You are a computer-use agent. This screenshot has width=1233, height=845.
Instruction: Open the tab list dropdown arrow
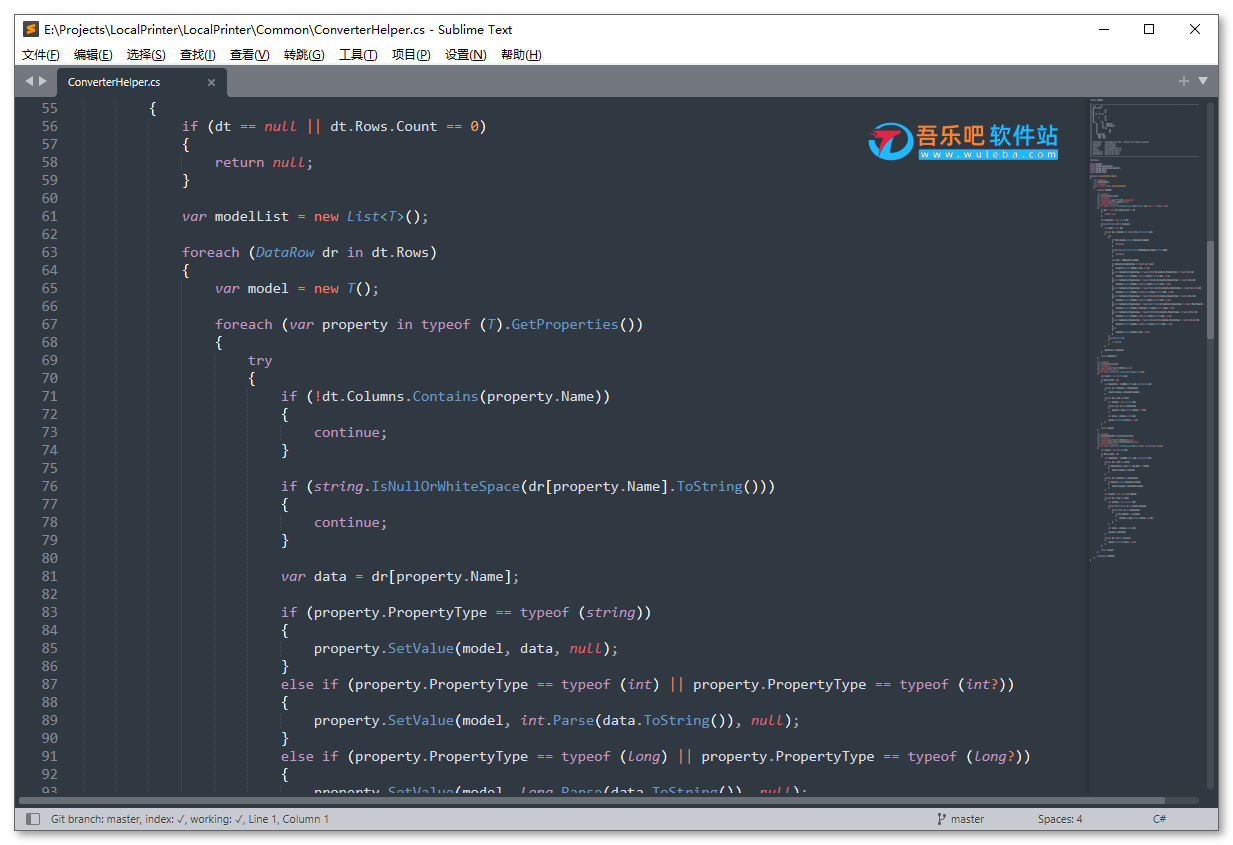click(1203, 81)
